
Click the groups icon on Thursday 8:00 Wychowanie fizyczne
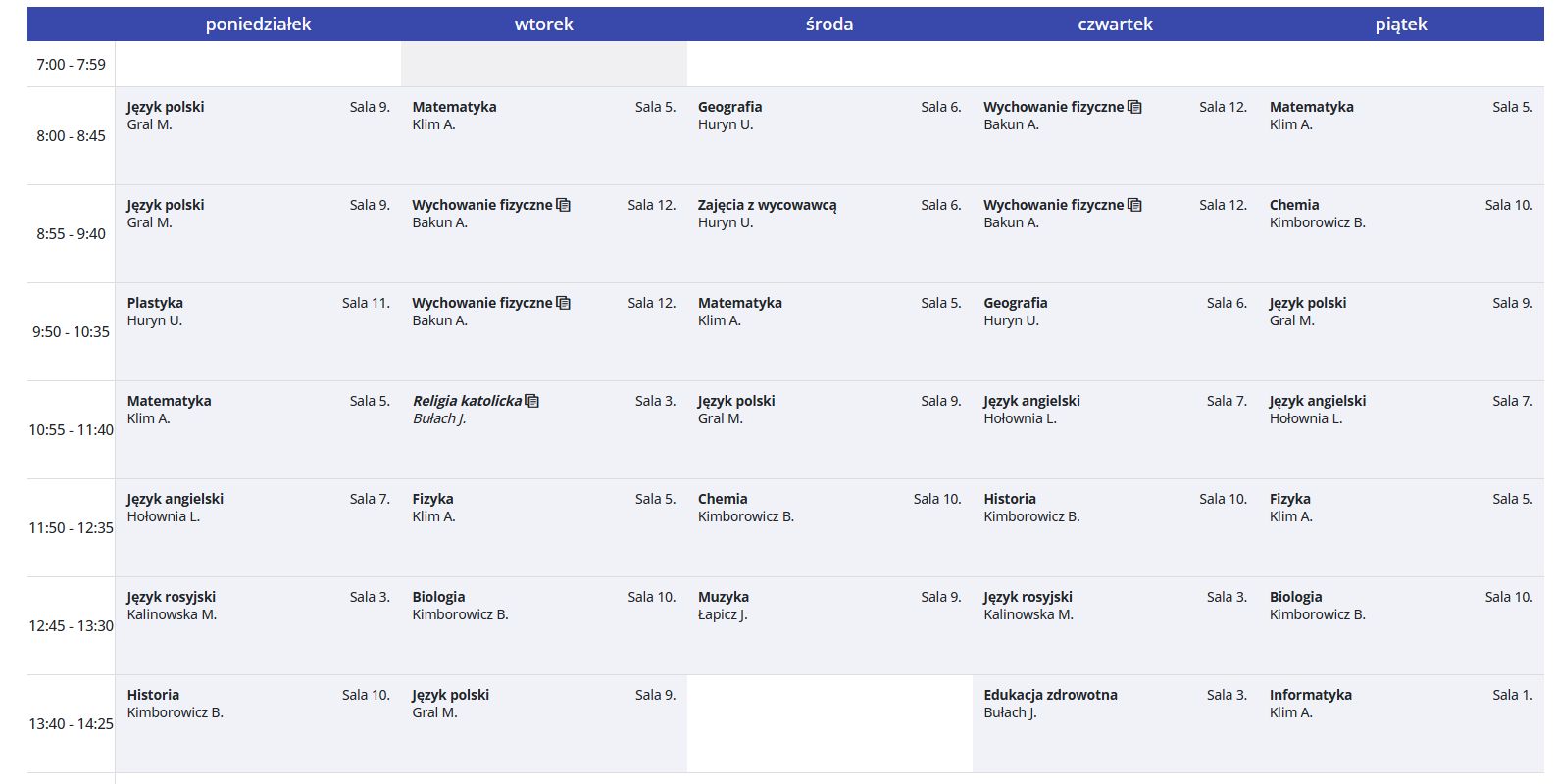point(1134,107)
